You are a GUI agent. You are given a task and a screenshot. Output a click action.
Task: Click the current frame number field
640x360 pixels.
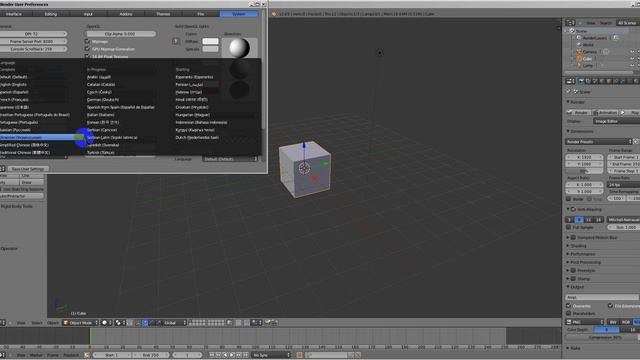(188, 355)
